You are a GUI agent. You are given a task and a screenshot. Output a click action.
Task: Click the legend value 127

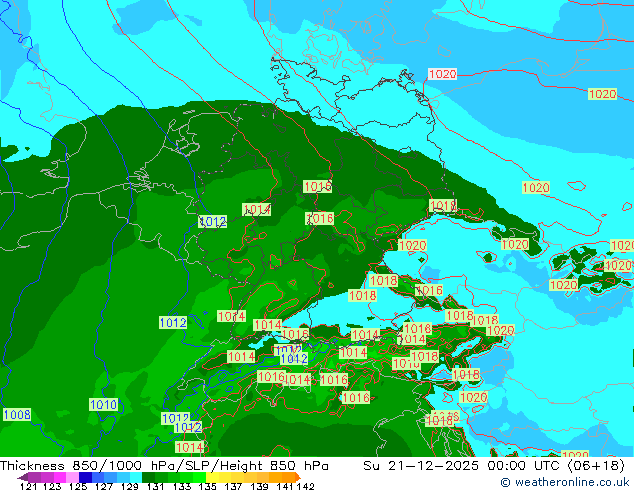104,486
